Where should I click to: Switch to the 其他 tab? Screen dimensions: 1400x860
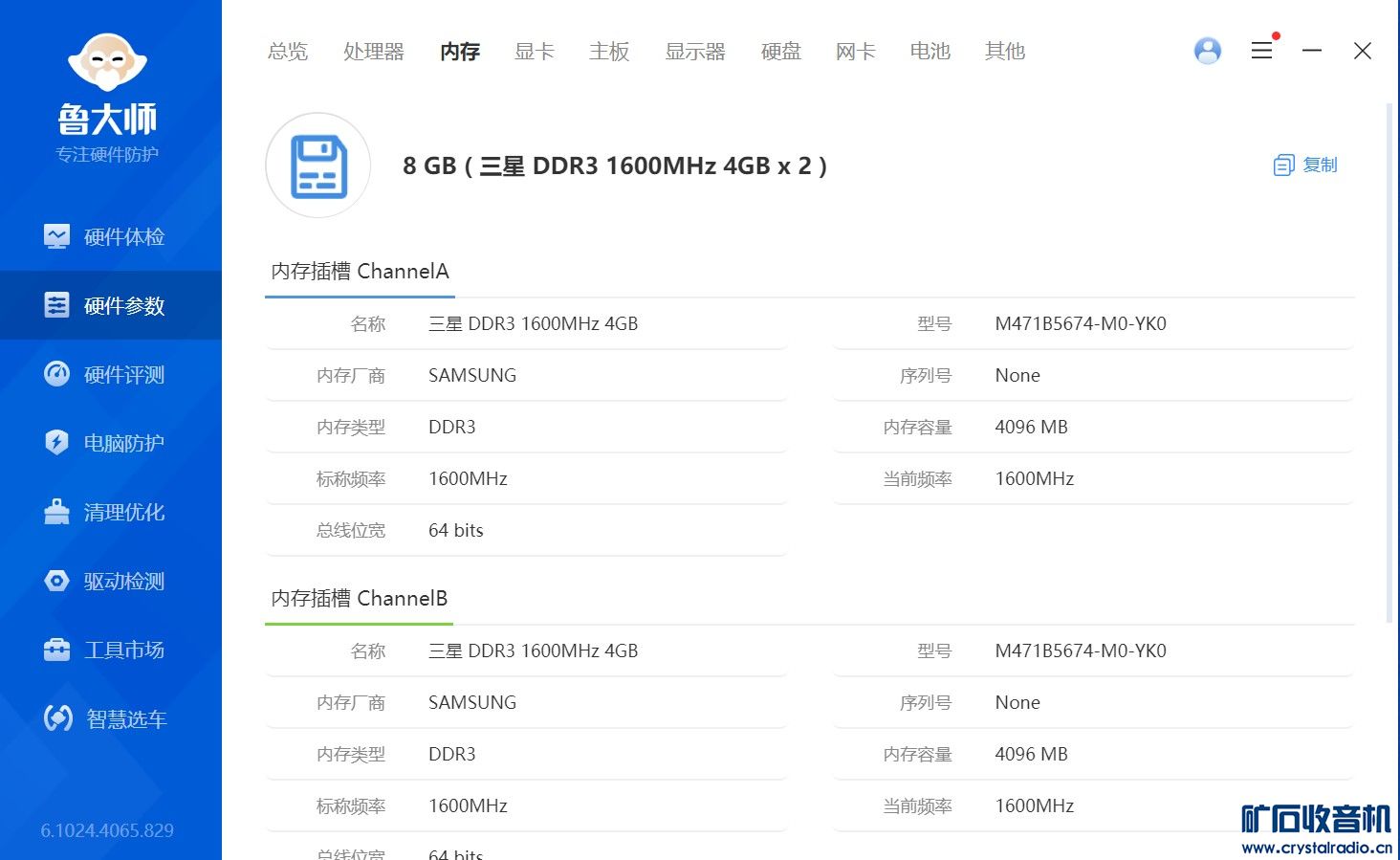pyautogui.click(x=1005, y=52)
